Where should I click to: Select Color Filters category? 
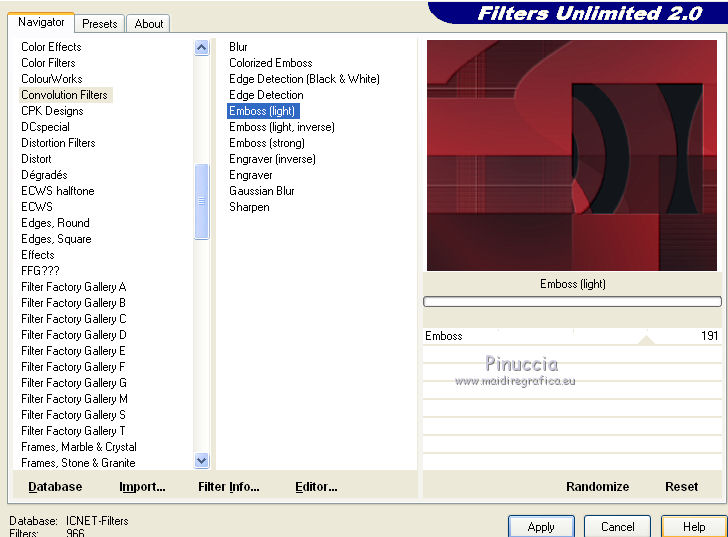[x=48, y=63]
